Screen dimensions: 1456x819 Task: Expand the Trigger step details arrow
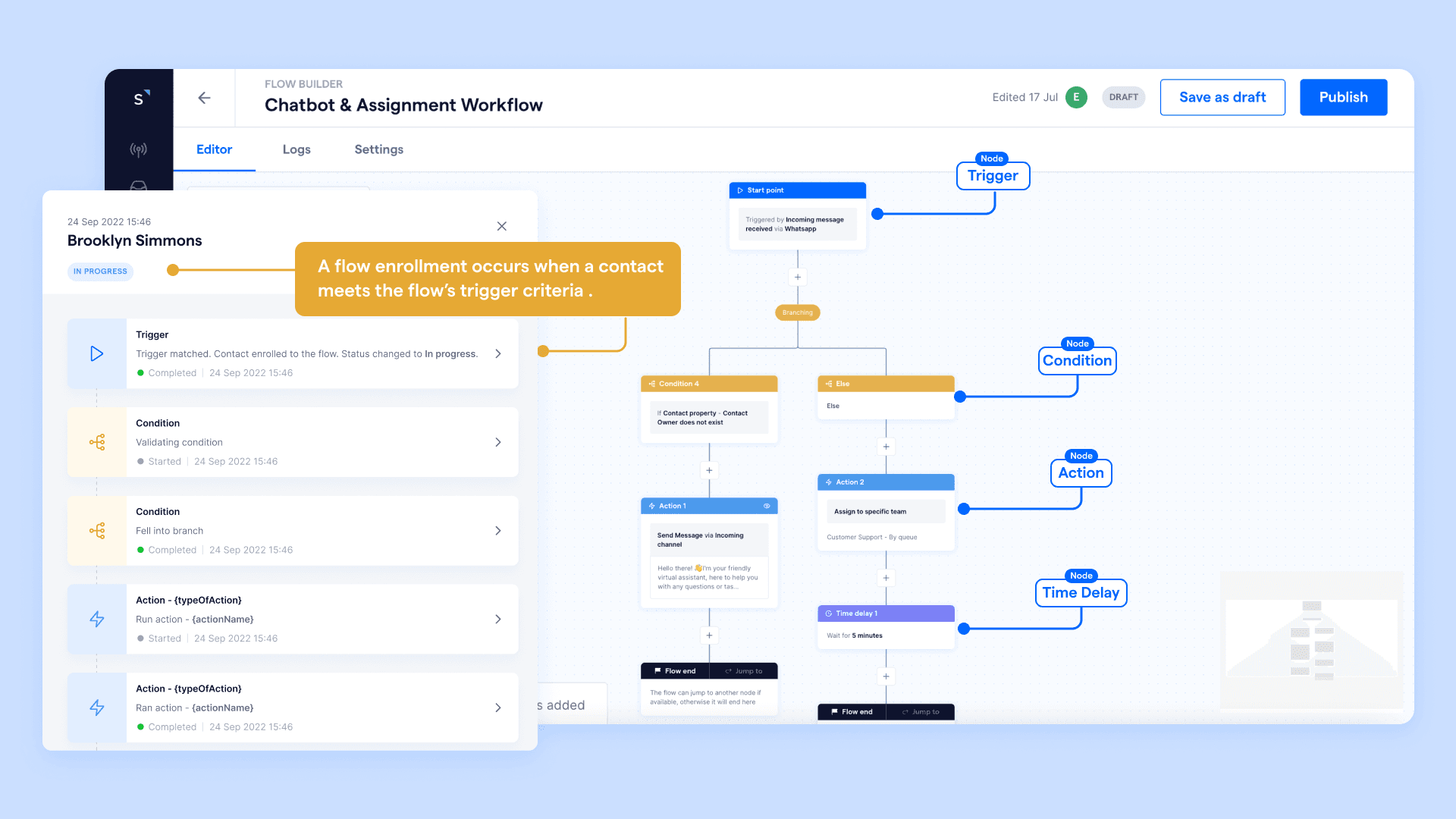(x=499, y=353)
